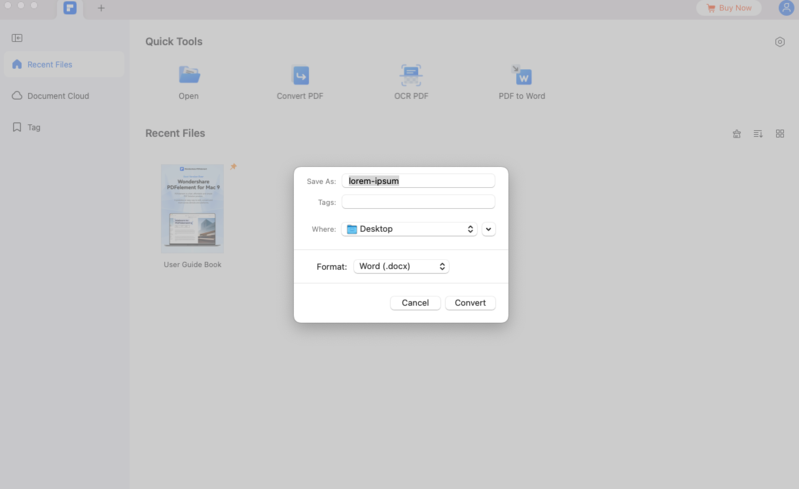
Task: Select Recent Files in the sidebar
Action: 64,64
